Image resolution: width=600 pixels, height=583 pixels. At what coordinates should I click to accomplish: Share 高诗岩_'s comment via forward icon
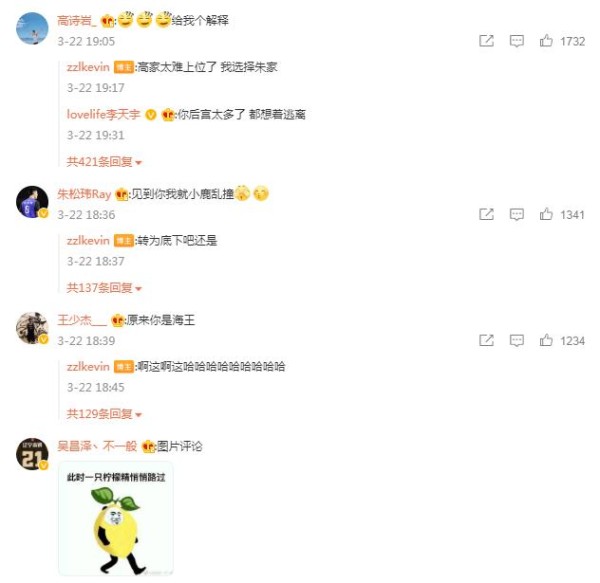click(486, 41)
